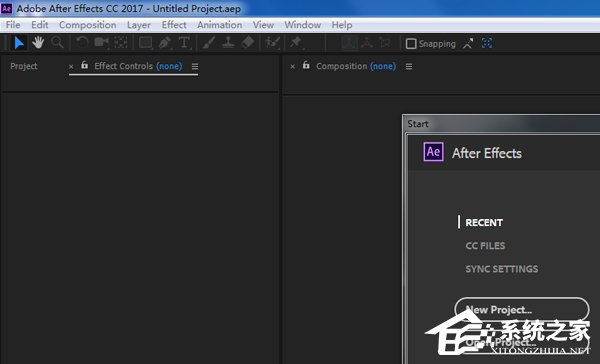Screen dimensions: 600x364
Task: Enable the Snapping checkbox
Action: point(411,44)
